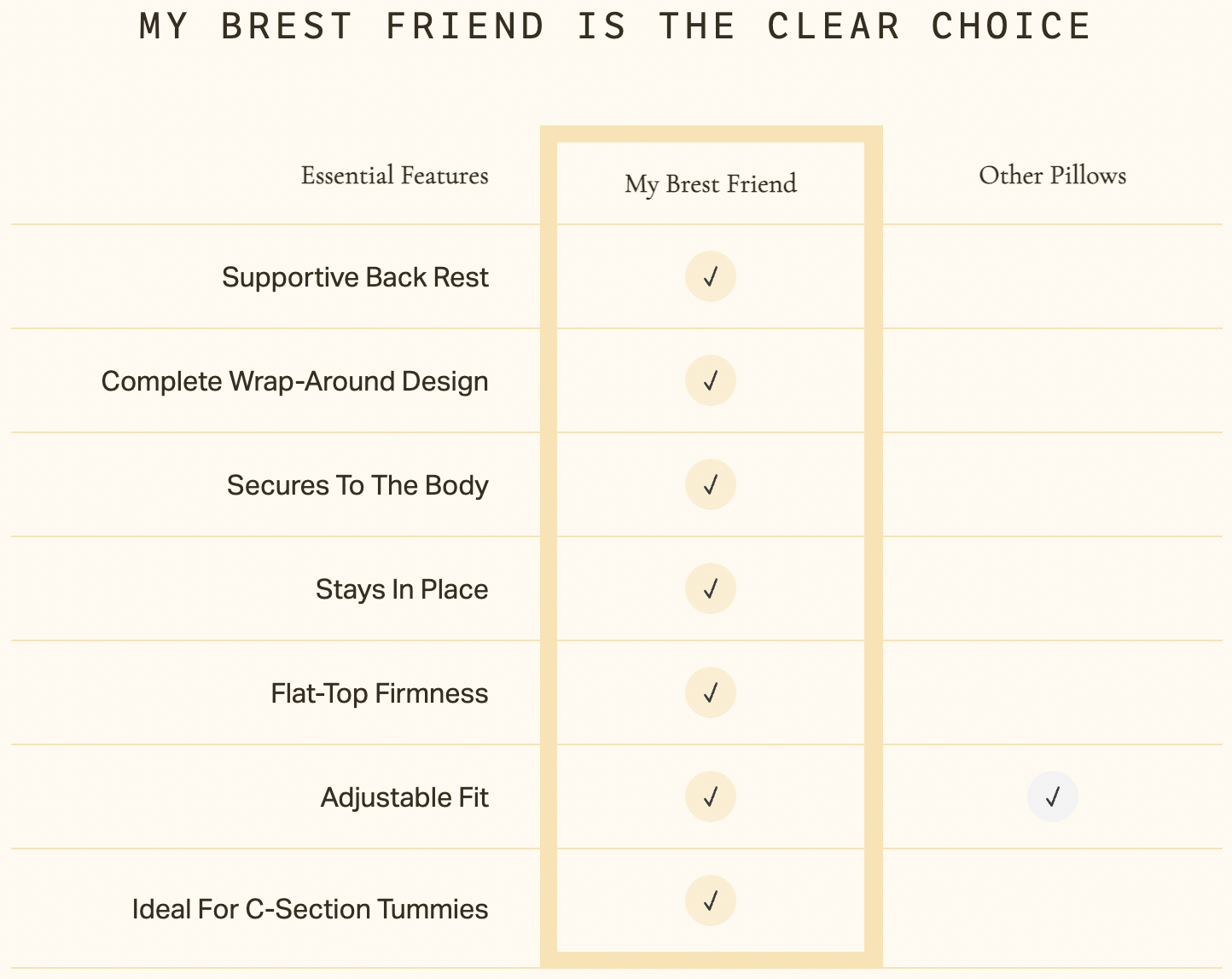Click the Ideal For C-Section Tummies checkmark
The width and height of the screenshot is (1232, 979).
[x=711, y=901]
